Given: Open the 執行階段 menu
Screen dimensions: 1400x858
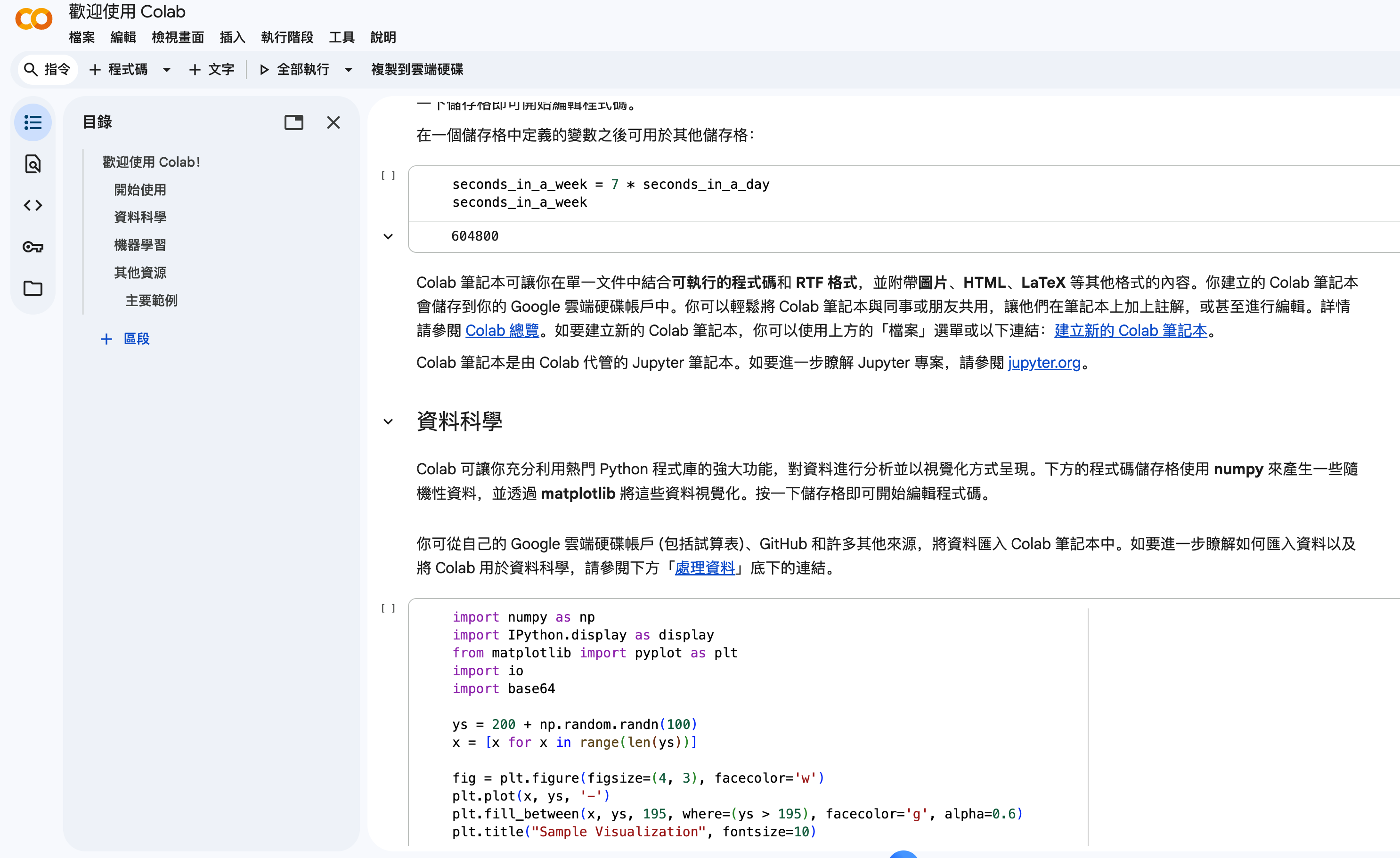Looking at the screenshot, I should coord(287,38).
